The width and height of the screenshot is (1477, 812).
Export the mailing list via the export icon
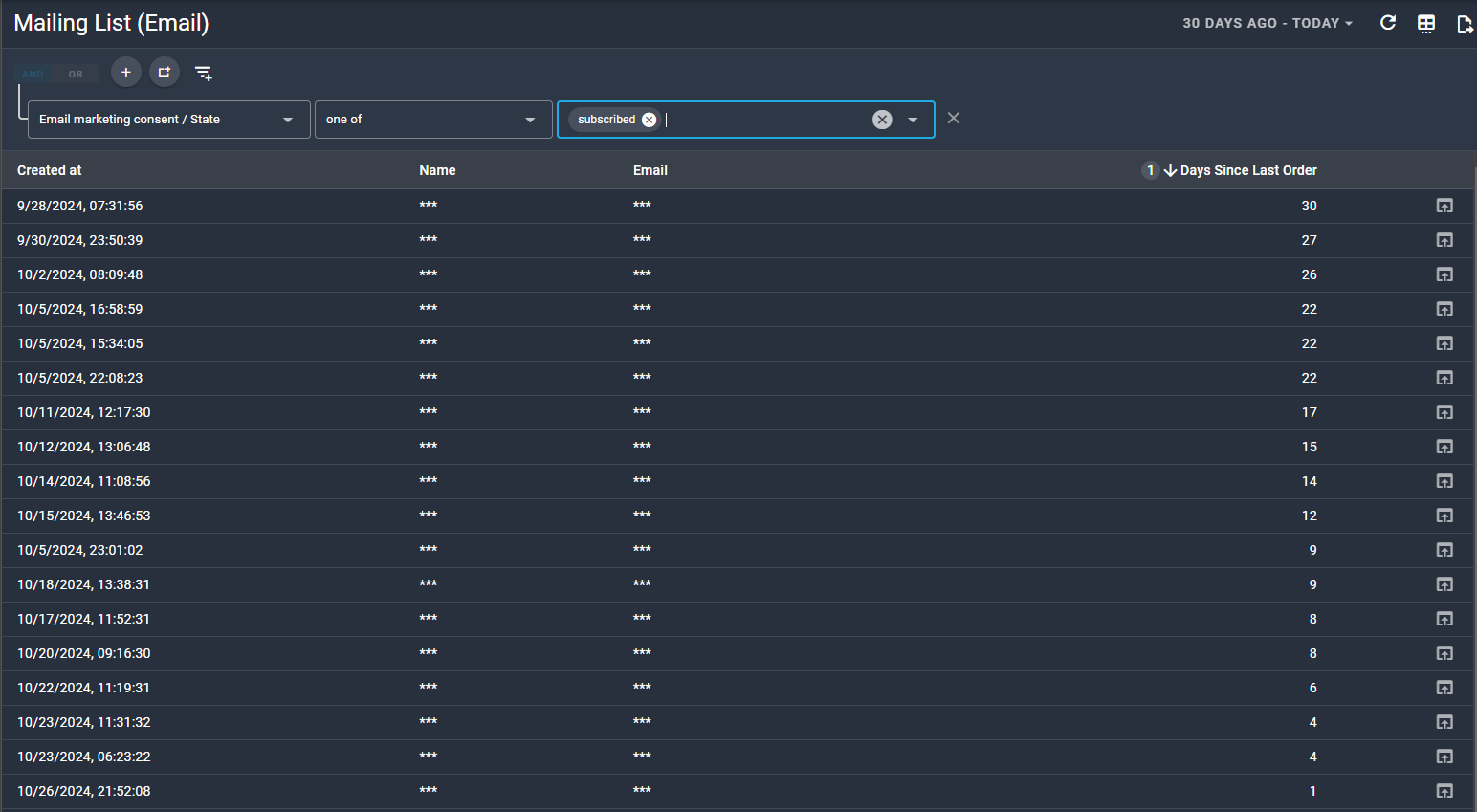click(x=1465, y=24)
